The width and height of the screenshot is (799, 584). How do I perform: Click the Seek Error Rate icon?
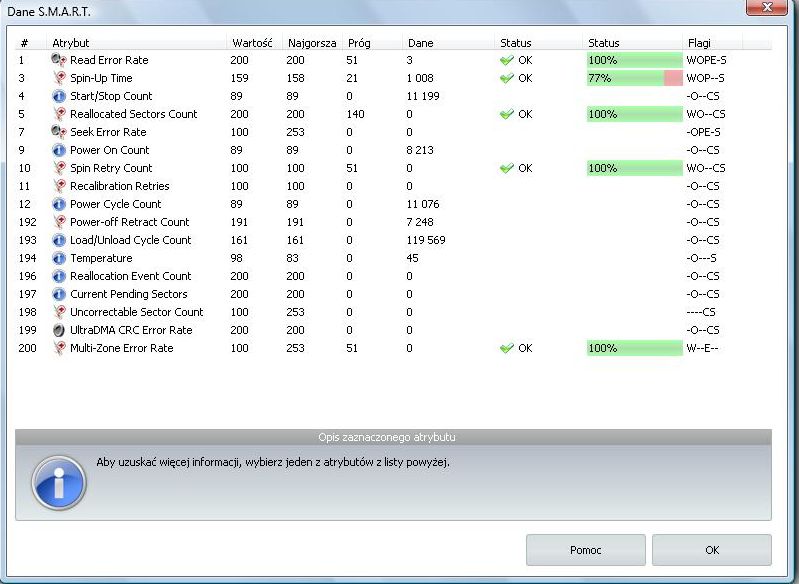click(58, 132)
